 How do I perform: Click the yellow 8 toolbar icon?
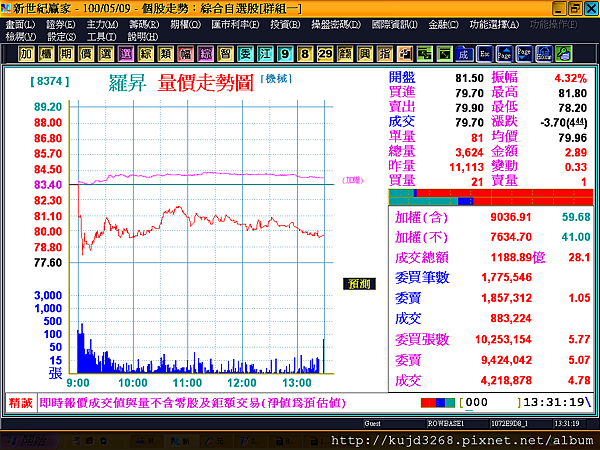305,54
